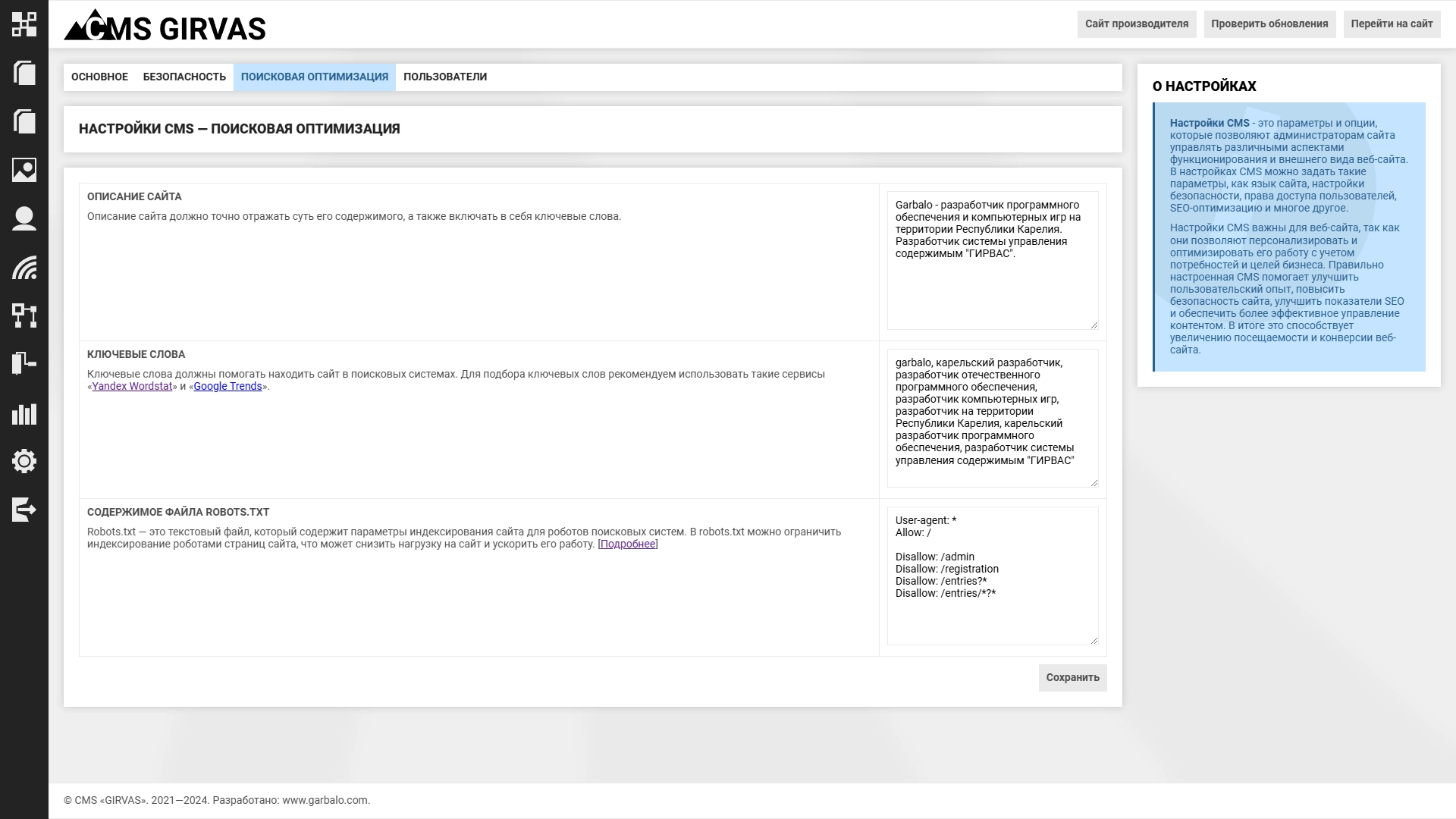Open the bar chart statistics icon

click(x=24, y=413)
